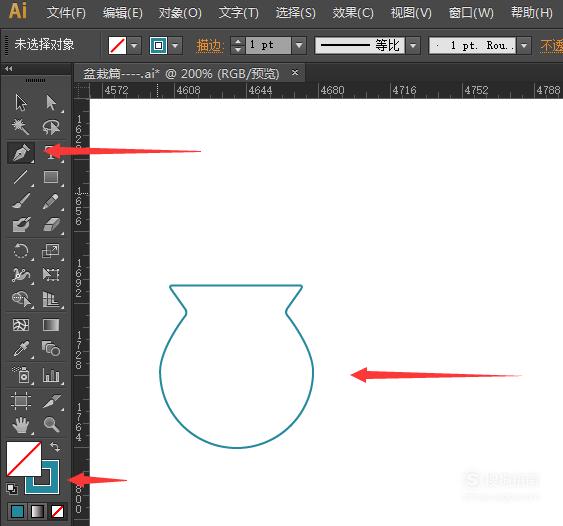
Task: Select the Artboard tool
Action: coord(21,400)
